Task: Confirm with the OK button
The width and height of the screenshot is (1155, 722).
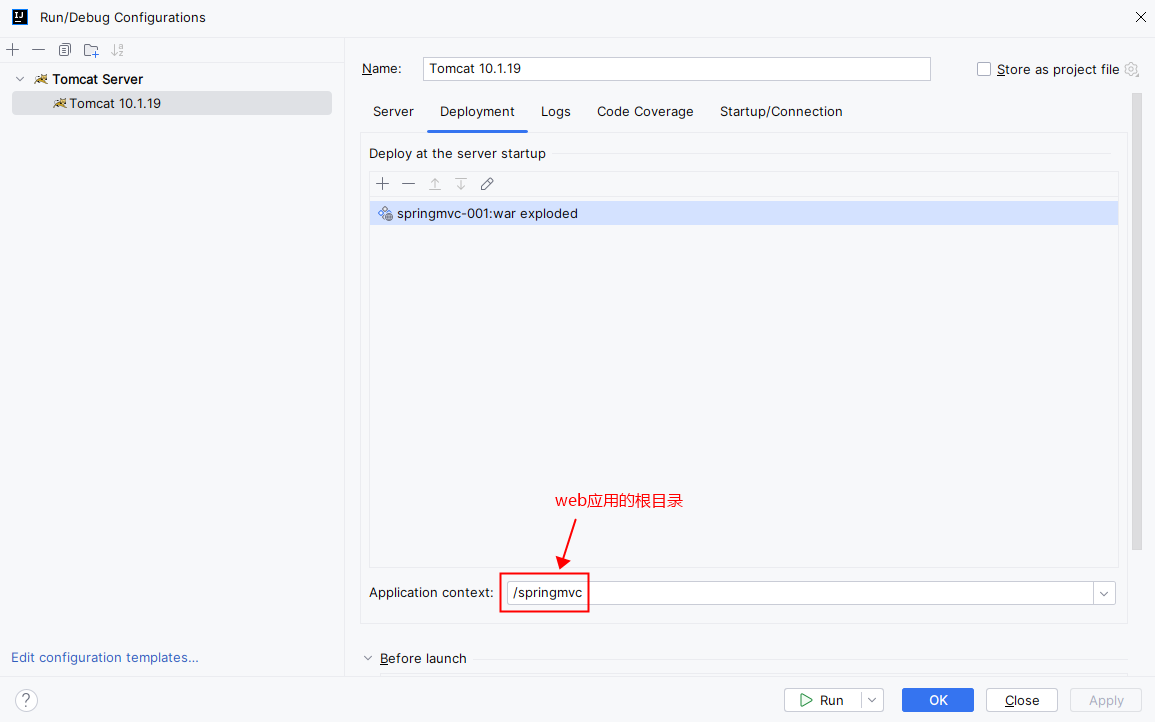Action: pyautogui.click(x=938, y=700)
